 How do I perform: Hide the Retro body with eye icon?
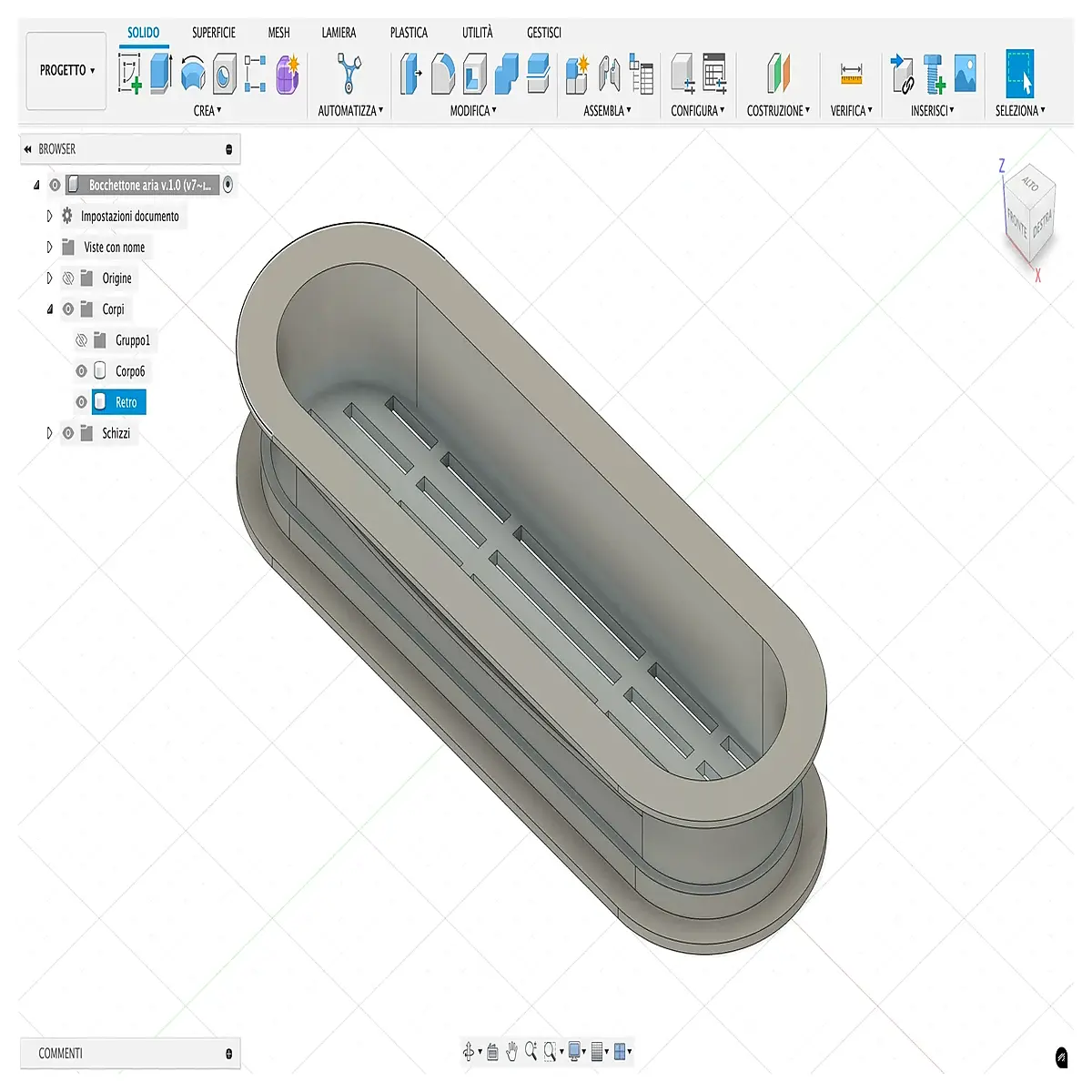pos(81,402)
